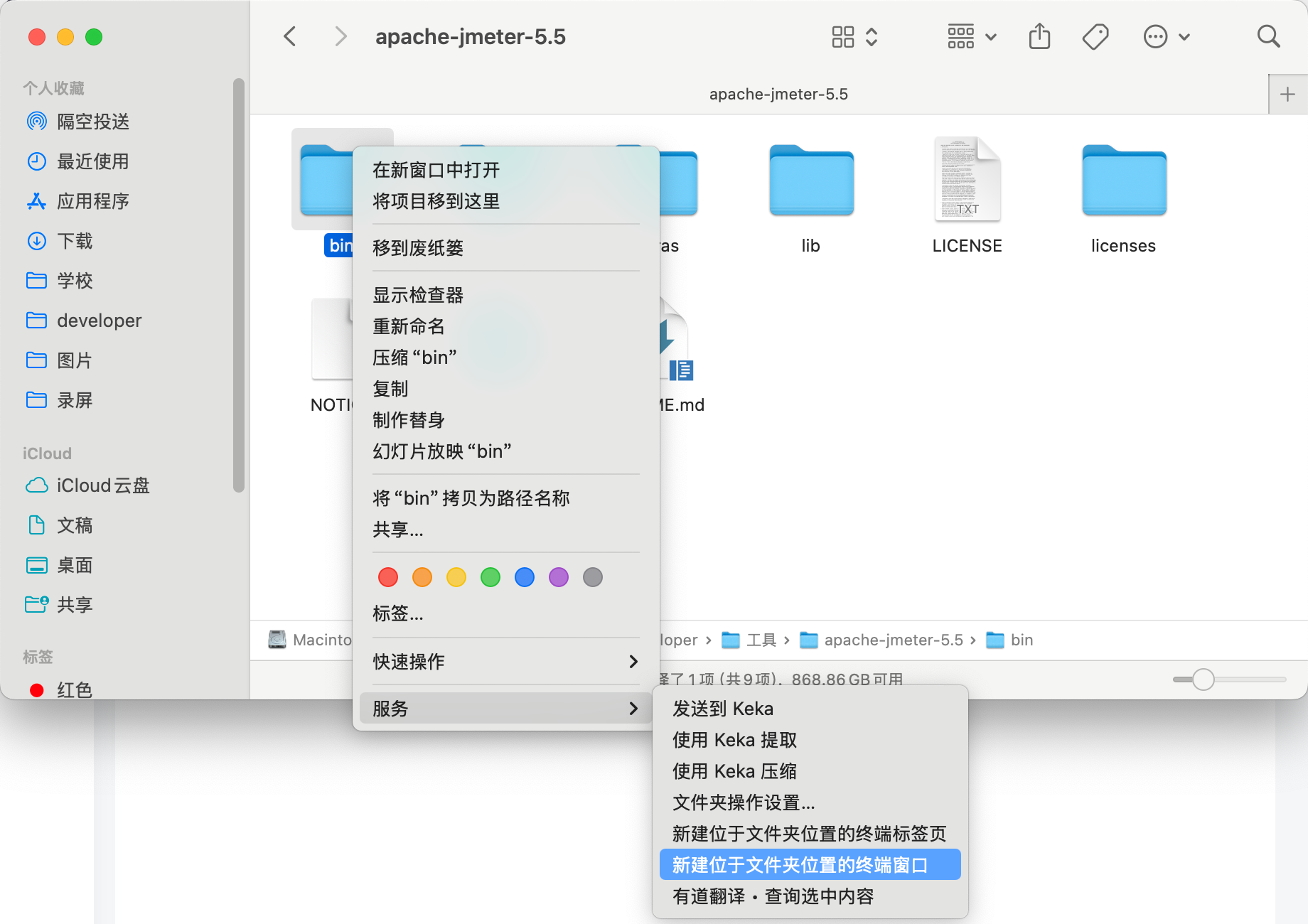
Task: Apply the purple color tag
Action: click(x=559, y=577)
